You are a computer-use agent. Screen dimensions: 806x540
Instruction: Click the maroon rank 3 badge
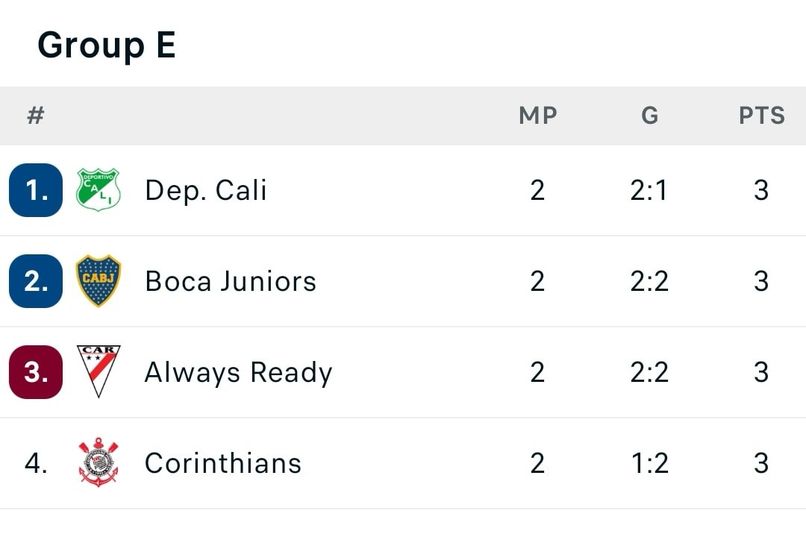tap(36, 372)
